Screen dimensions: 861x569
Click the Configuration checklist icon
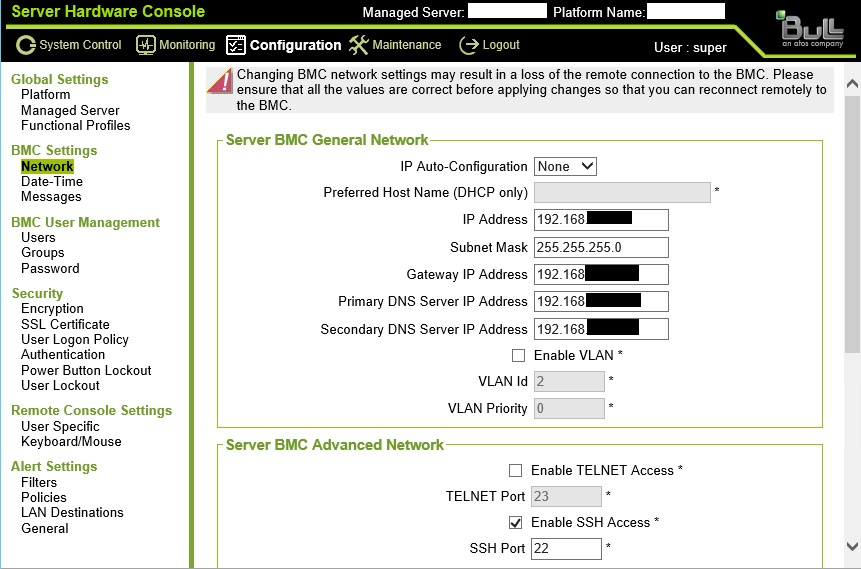coord(236,45)
